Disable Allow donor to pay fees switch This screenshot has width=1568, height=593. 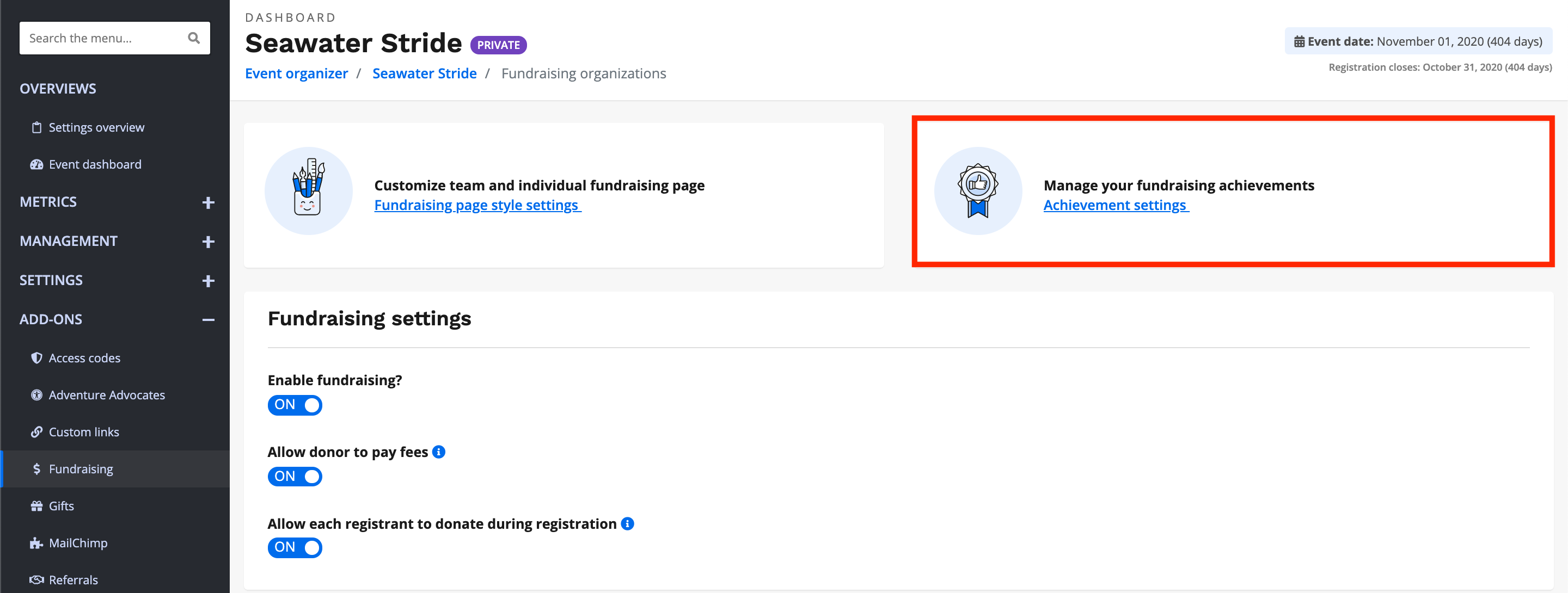295,476
